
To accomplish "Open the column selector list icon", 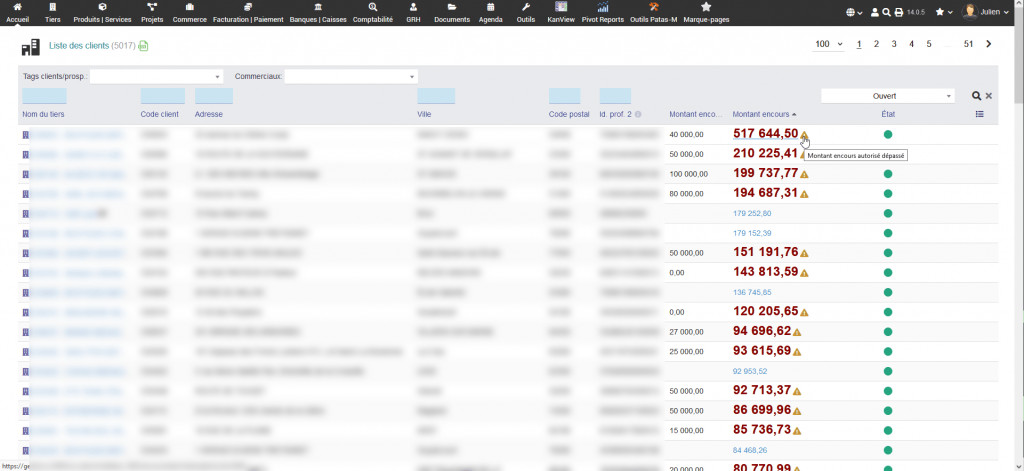I will tap(980, 115).
